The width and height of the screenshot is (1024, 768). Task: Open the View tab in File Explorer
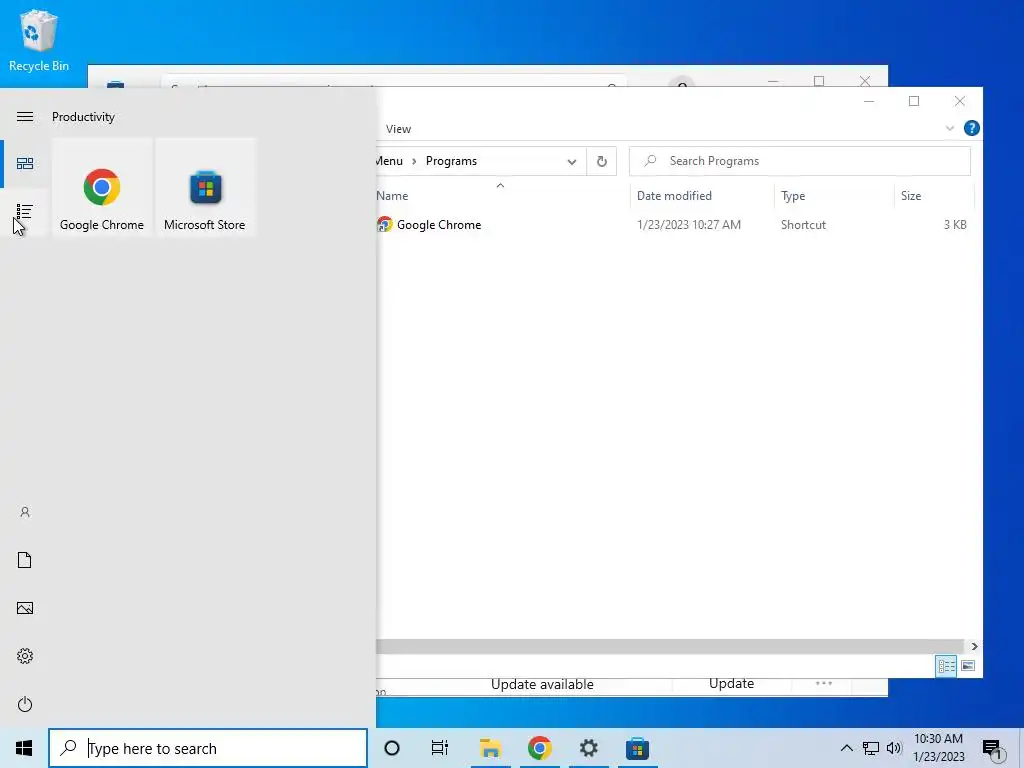tap(398, 129)
